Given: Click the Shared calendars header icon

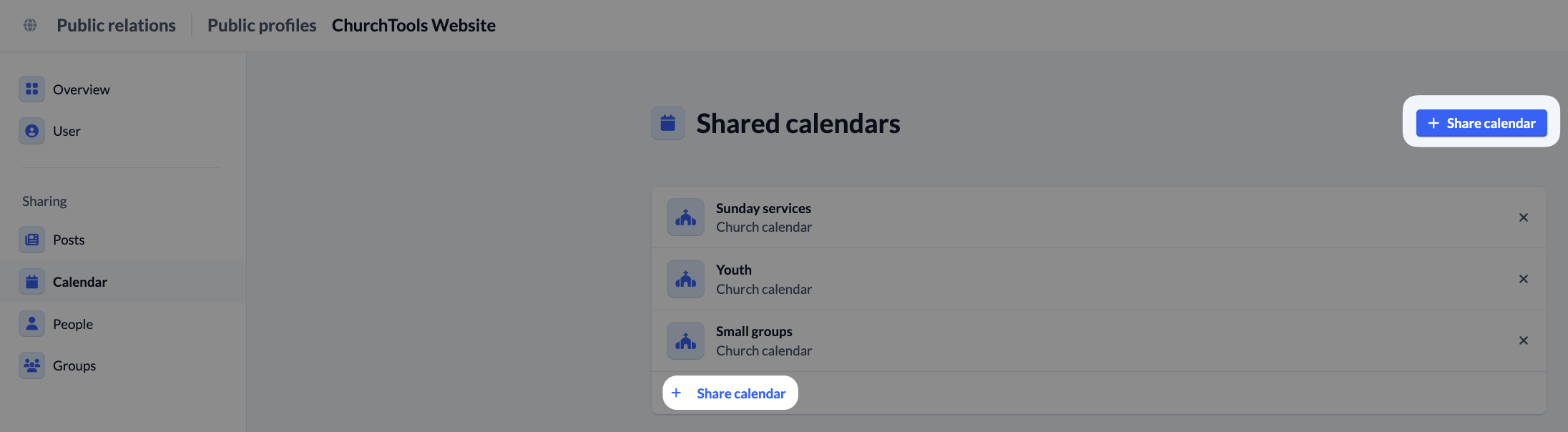Looking at the screenshot, I should pos(667,123).
